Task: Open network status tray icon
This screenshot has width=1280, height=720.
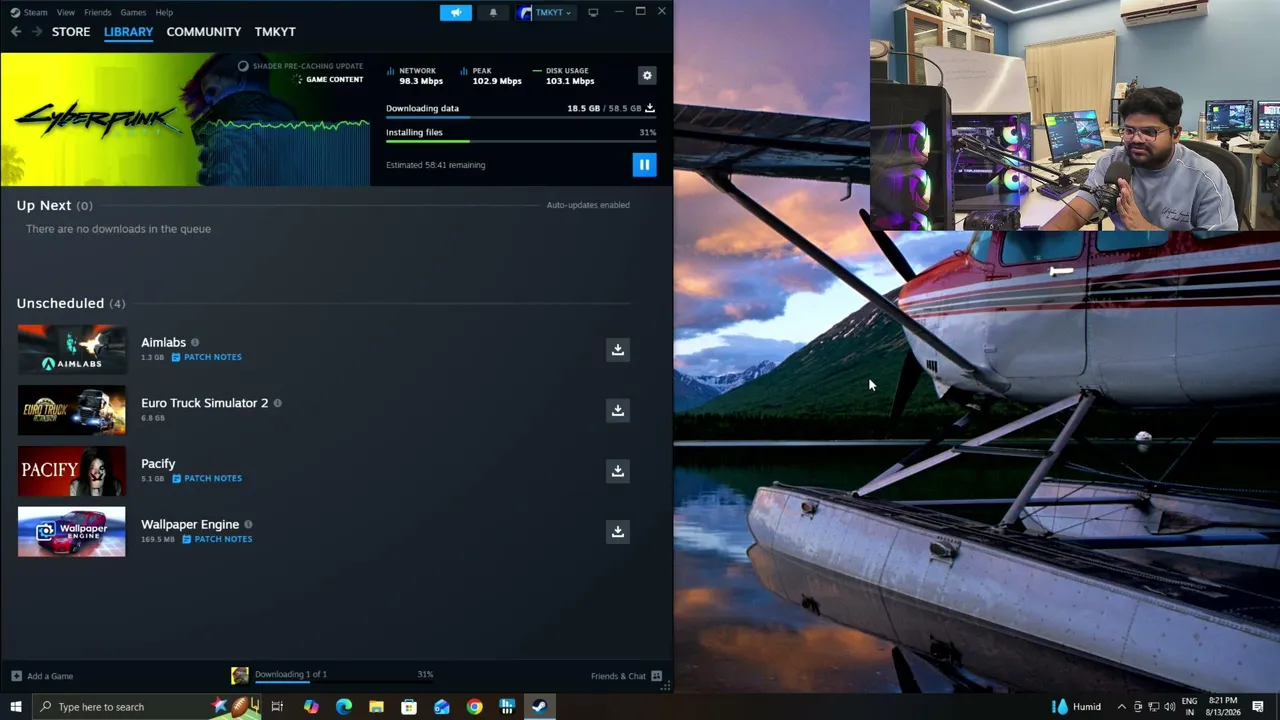Action: (1153, 707)
